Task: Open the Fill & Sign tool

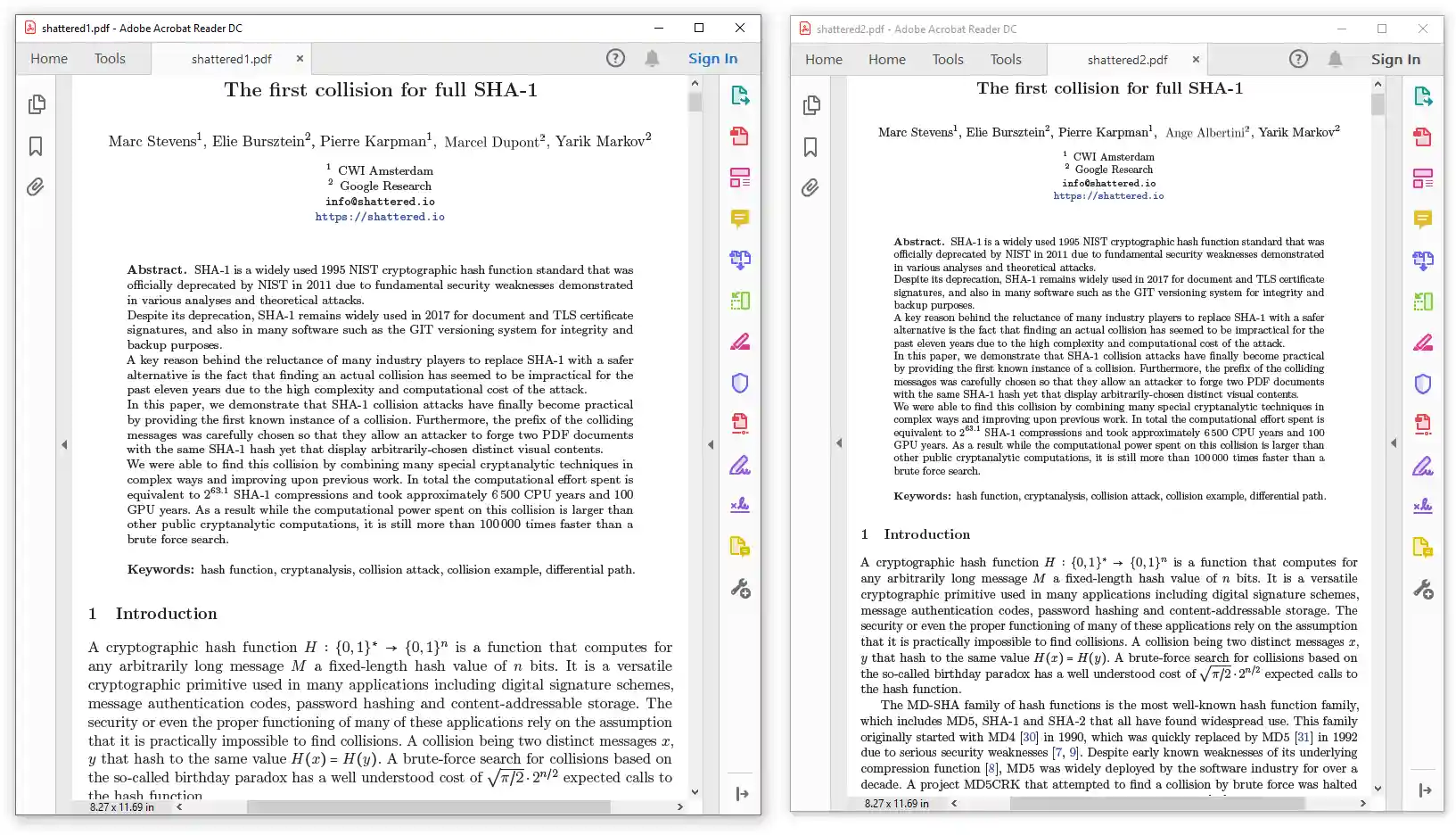Action: click(x=739, y=465)
